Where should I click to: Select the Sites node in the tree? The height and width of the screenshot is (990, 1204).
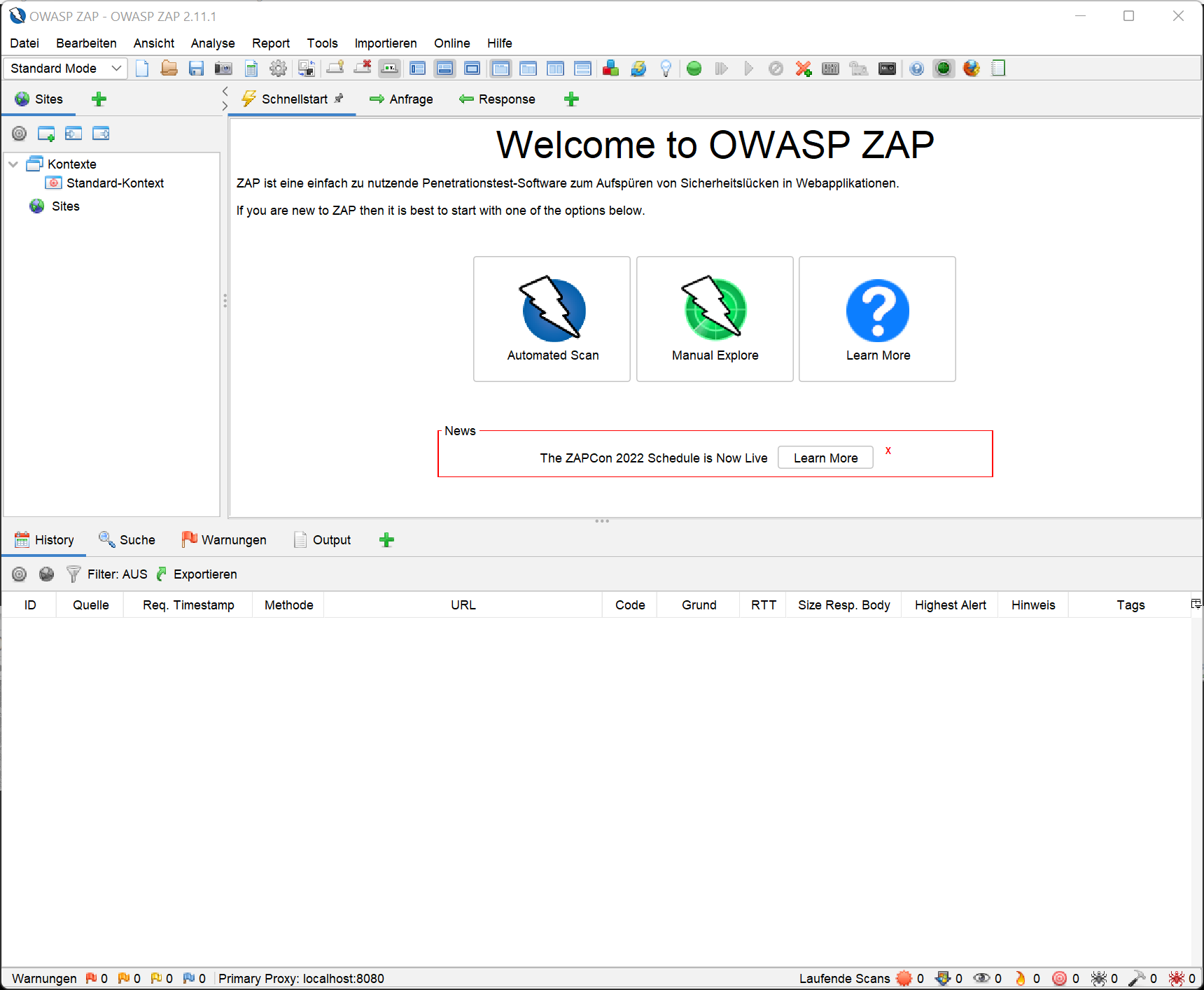tap(55, 206)
